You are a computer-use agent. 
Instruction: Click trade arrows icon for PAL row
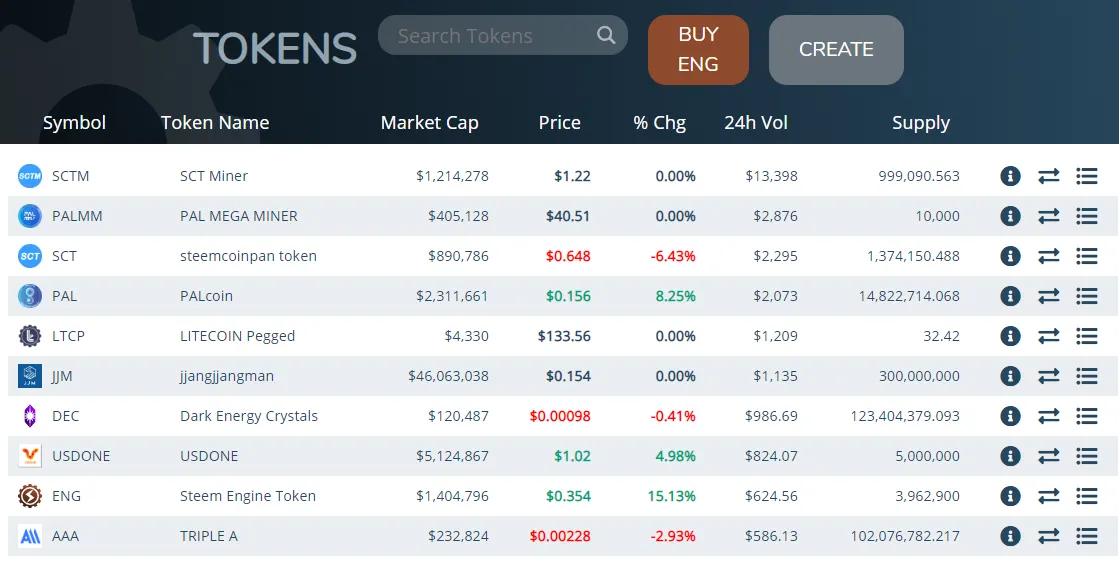pyautogui.click(x=1048, y=296)
